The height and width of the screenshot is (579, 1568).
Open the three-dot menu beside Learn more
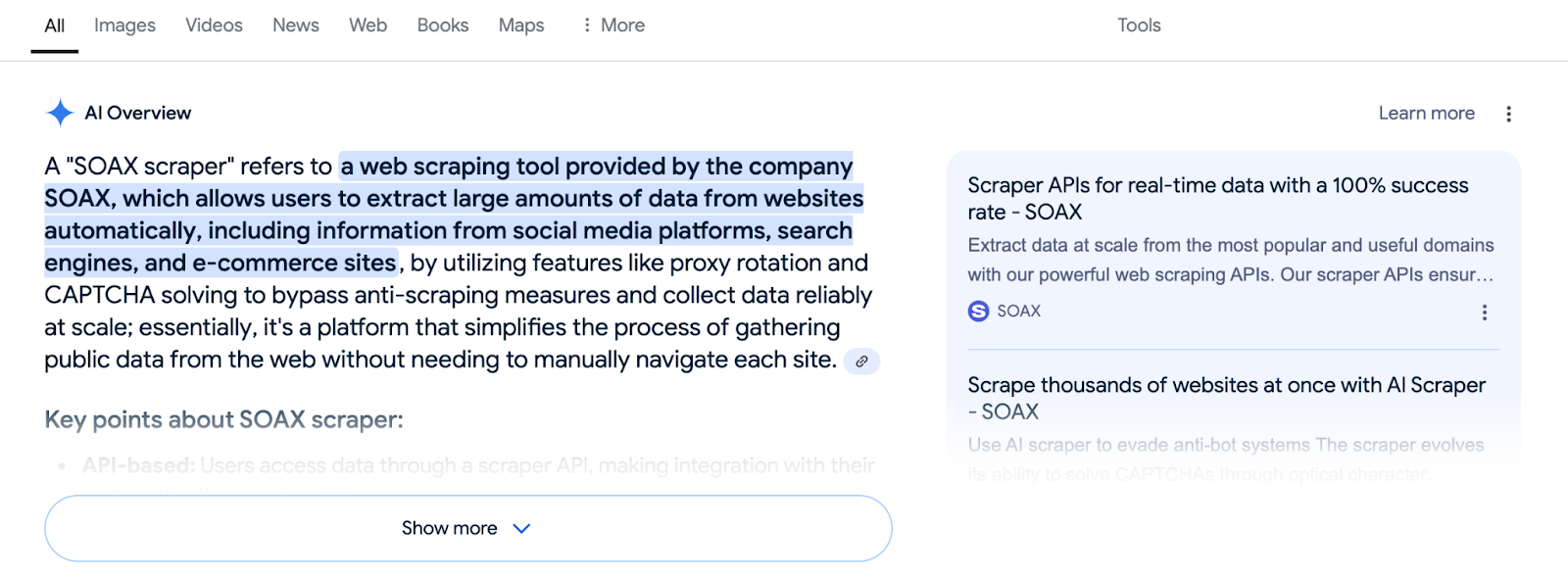[x=1508, y=113]
